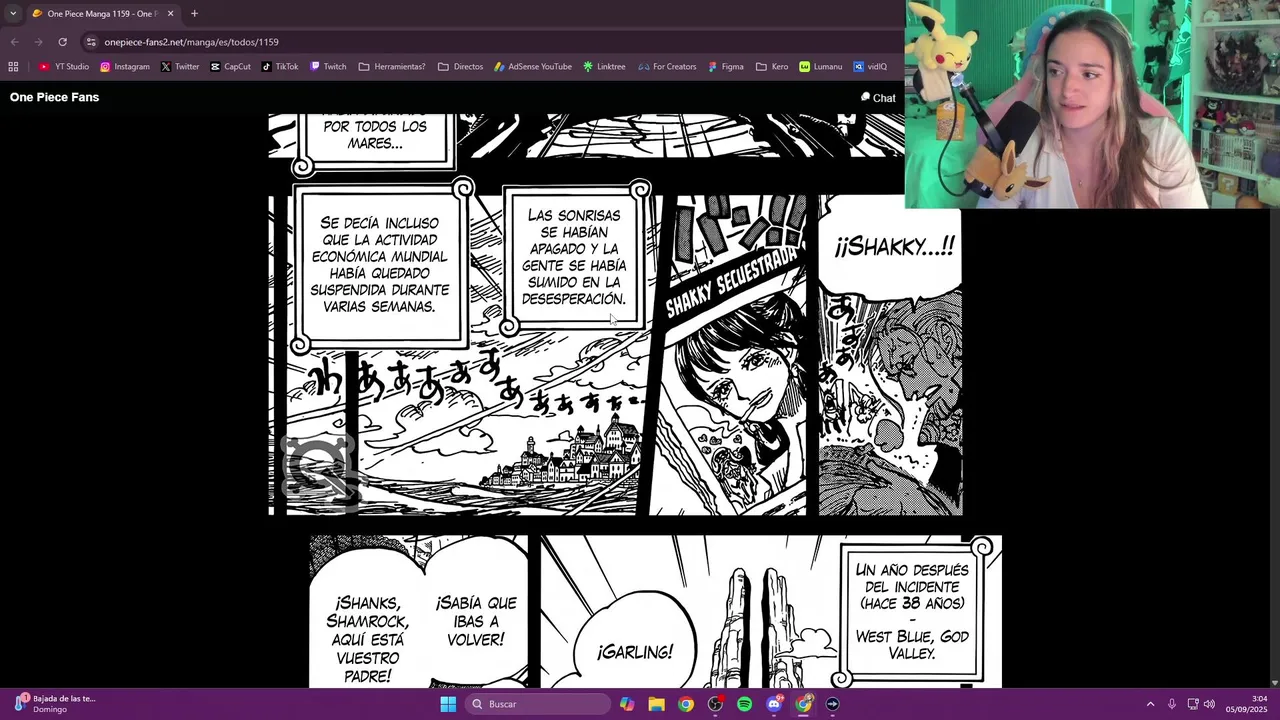Open Twitch bookmark
This screenshot has width=1280, height=720.
click(328, 67)
